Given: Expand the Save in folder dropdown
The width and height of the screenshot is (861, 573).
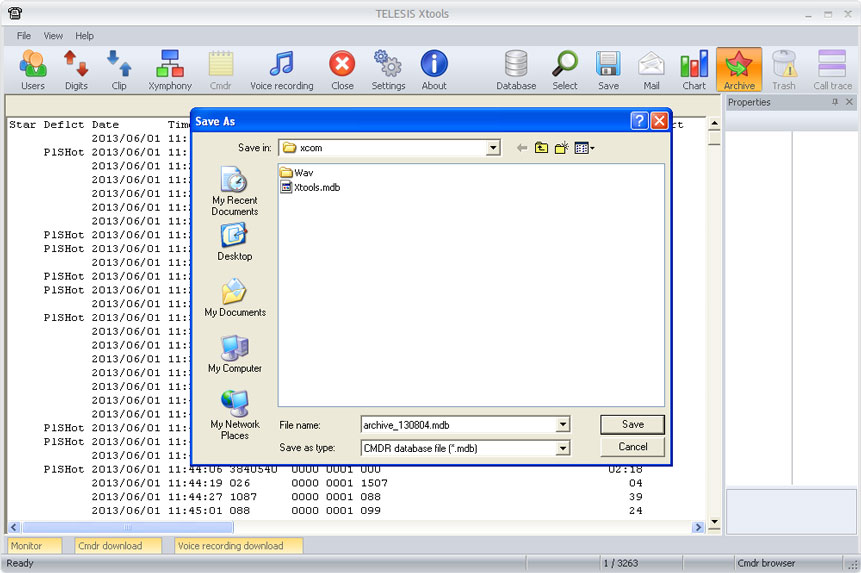Looking at the screenshot, I should click(x=493, y=148).
